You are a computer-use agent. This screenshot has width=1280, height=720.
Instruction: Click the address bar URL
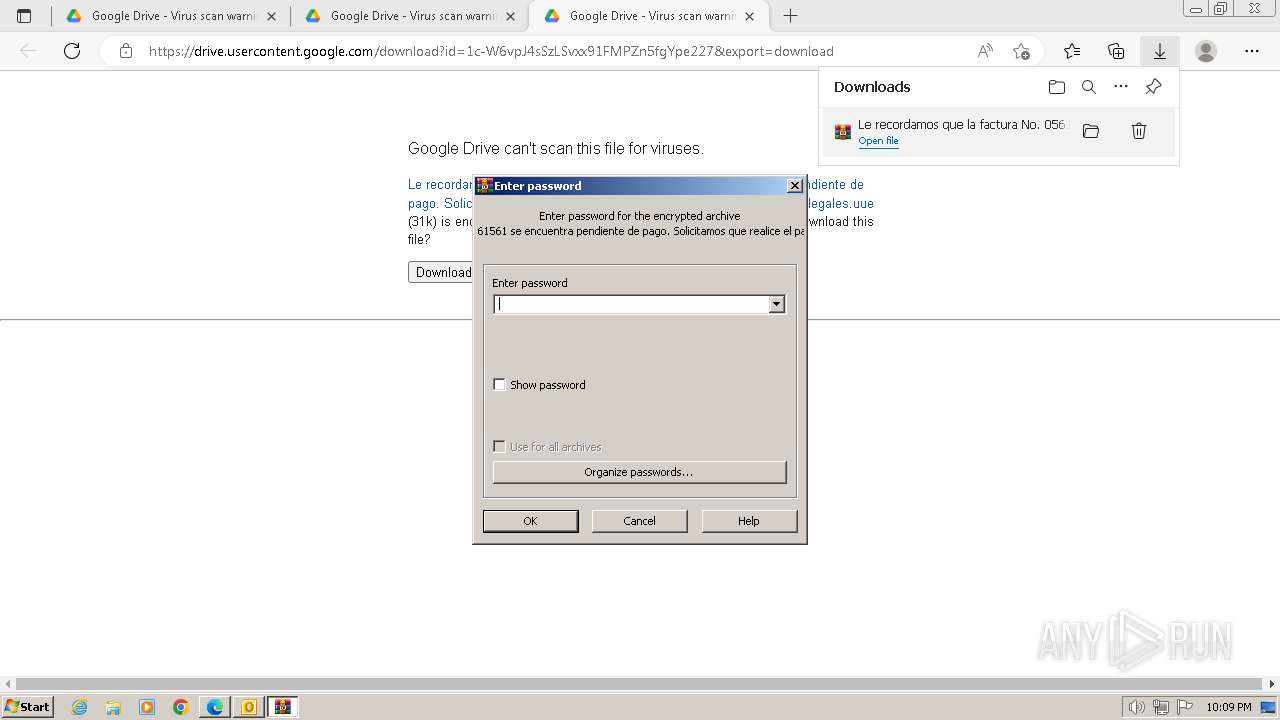(x=491, y=51)
